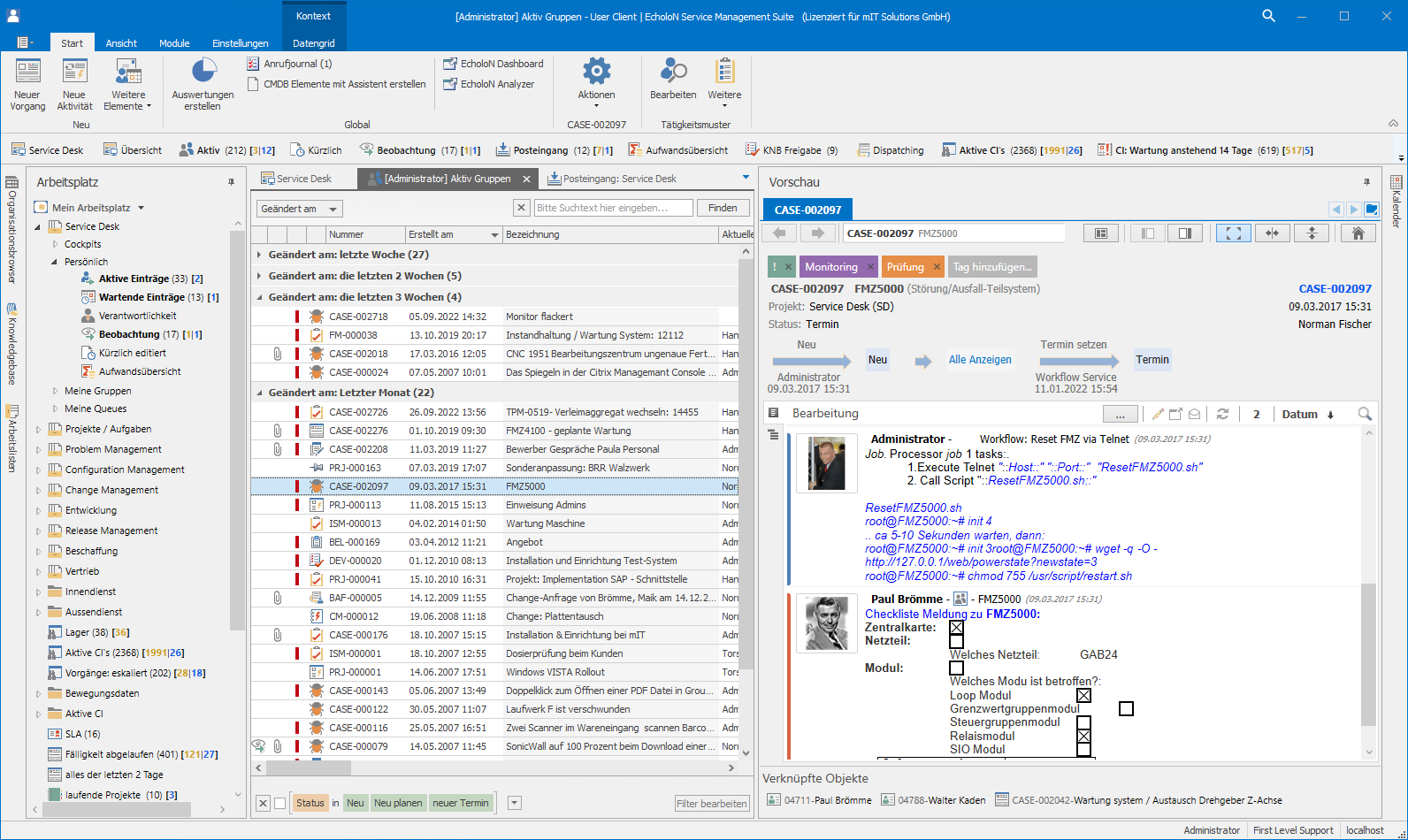Click Paul Brömme's photo thumbnail

(827, 623)
